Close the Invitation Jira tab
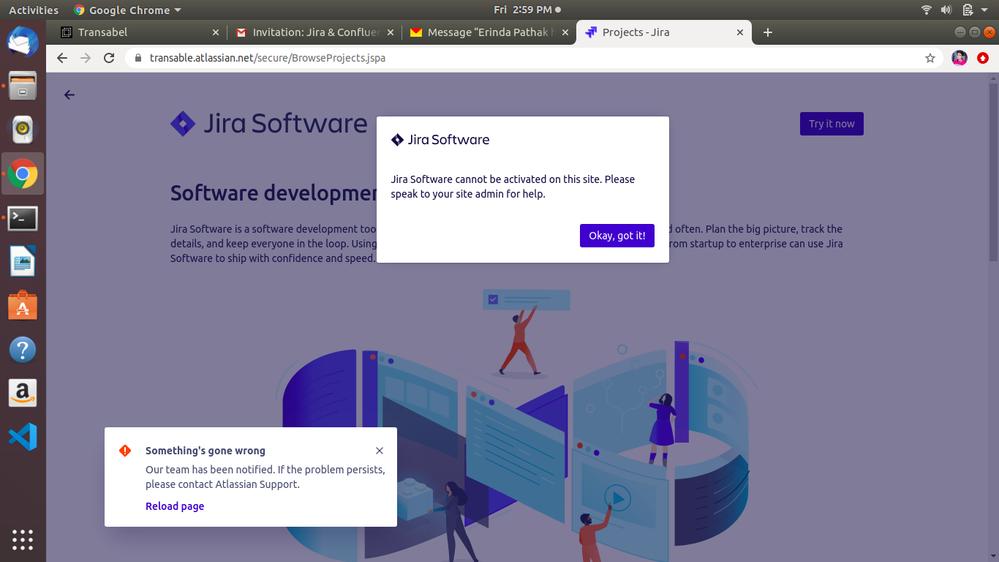The height and width of the screenshot is (562, 999). click(391, 32)
